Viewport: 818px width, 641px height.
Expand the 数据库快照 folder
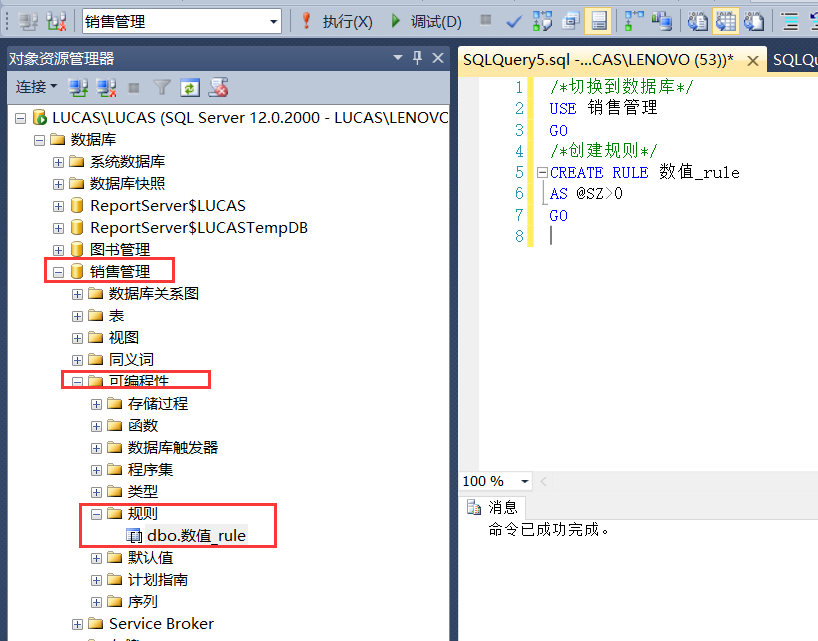pos(58,184)
